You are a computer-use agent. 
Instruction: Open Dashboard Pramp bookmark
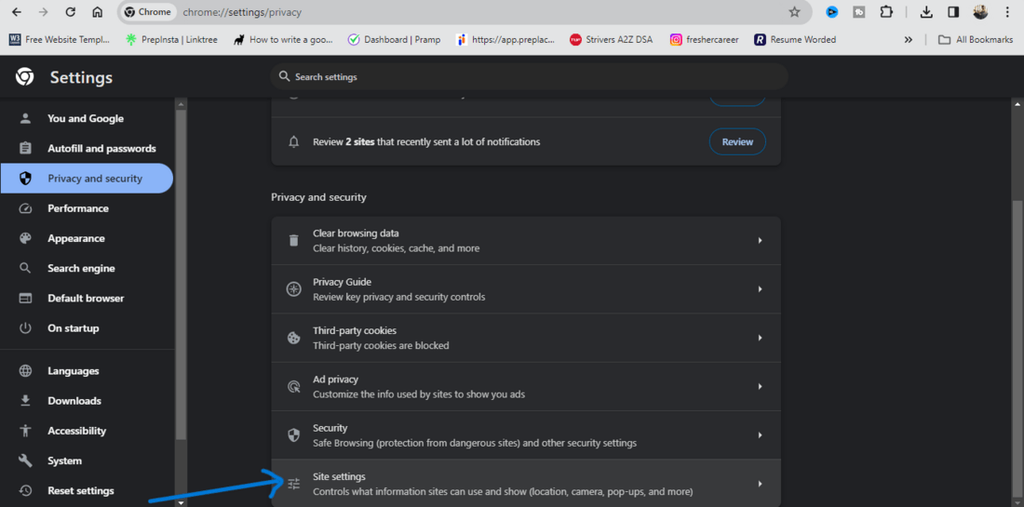[394, 40]
